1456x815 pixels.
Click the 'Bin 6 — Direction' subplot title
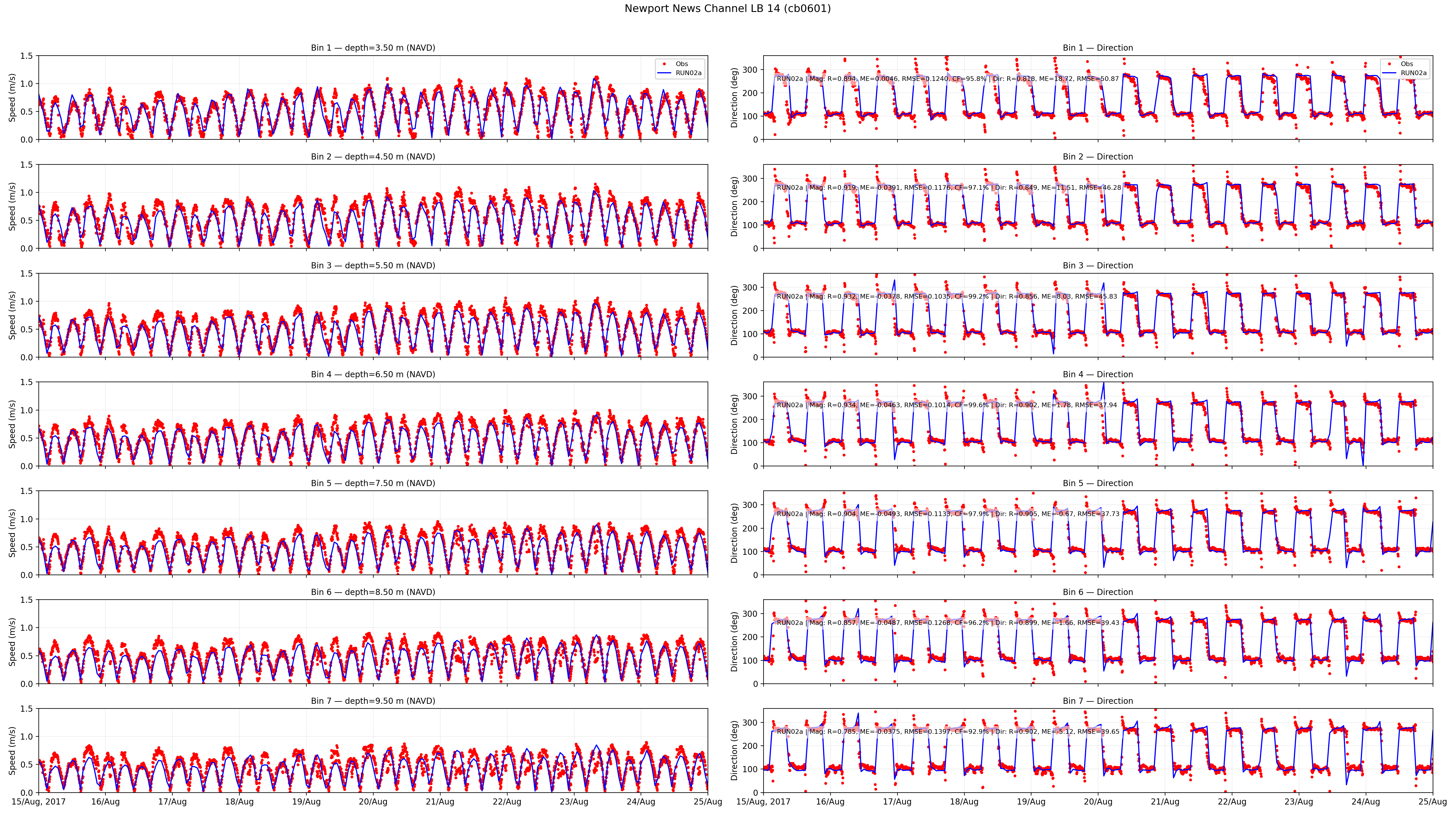[x=1098, y=592]
